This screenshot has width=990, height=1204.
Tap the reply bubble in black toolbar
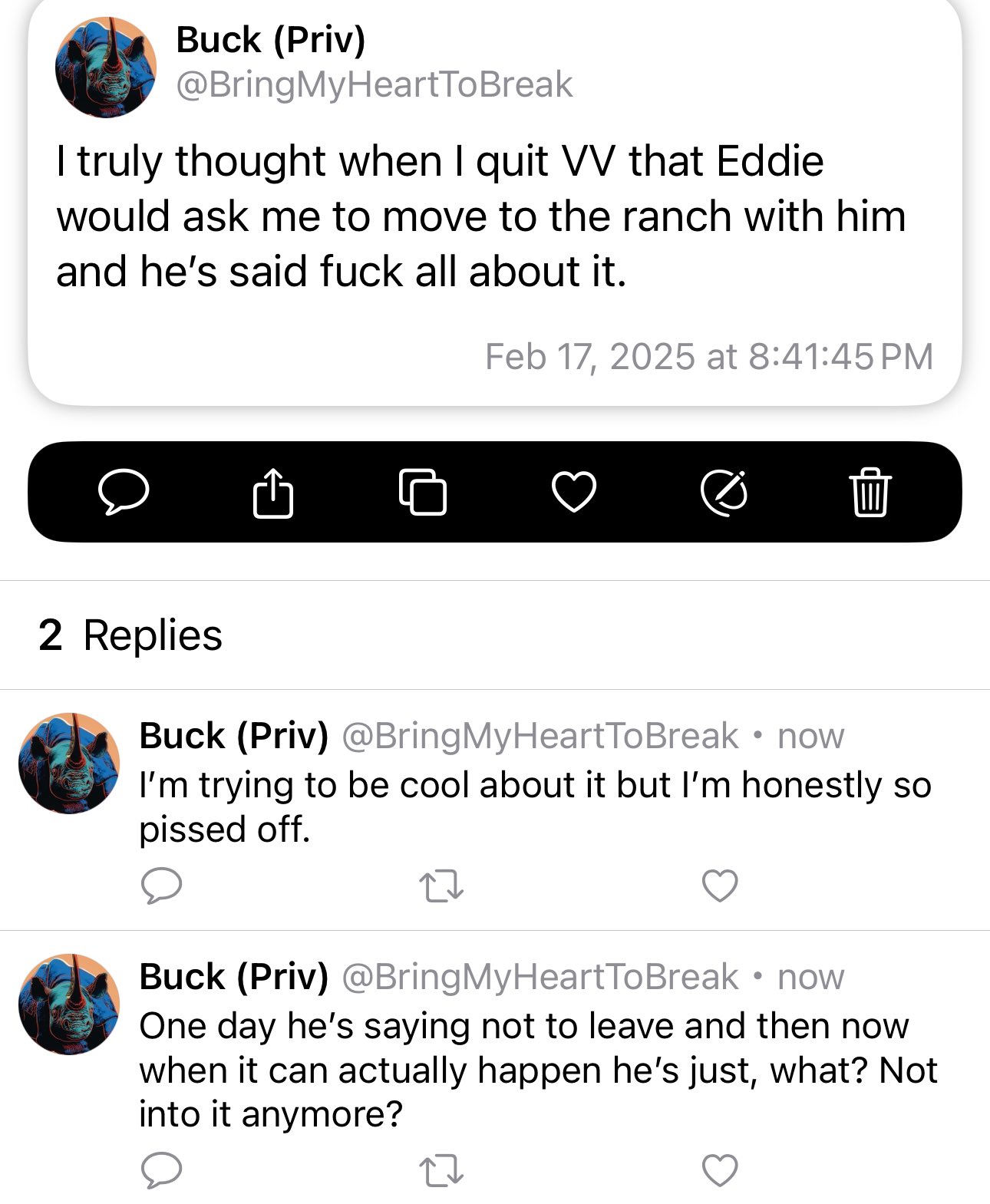coord(124,492)
